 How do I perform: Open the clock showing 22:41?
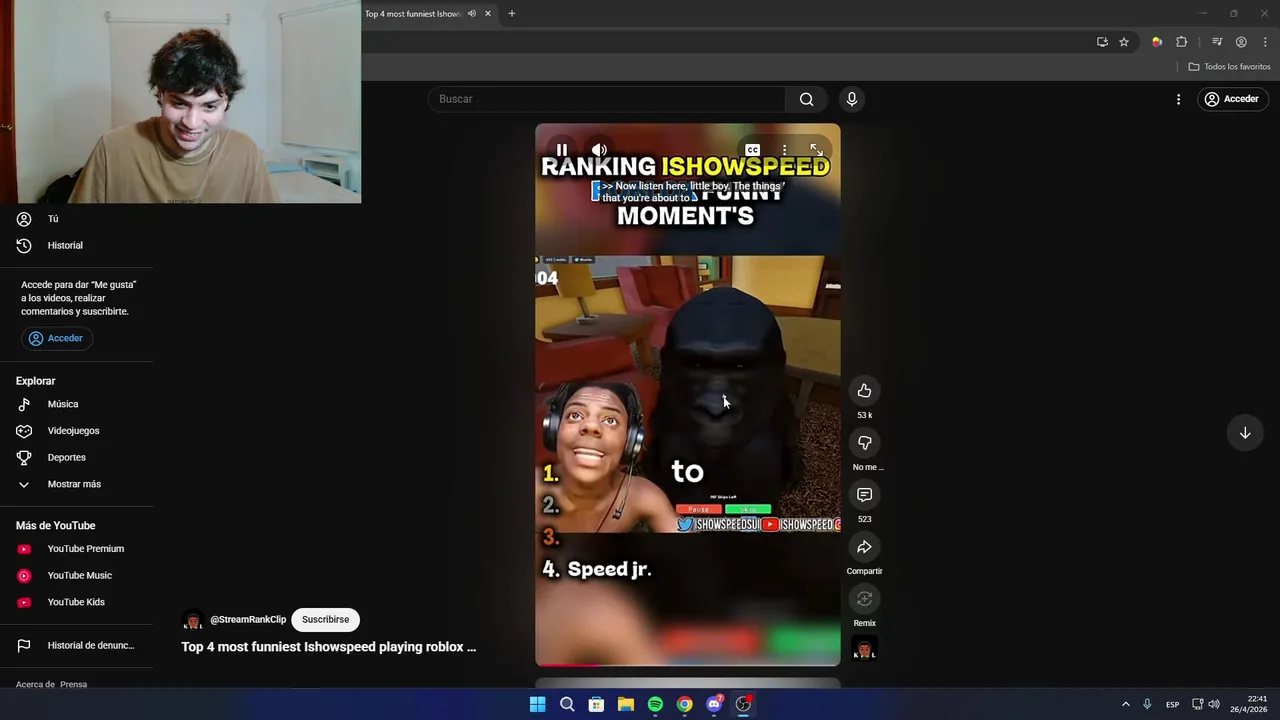click(x=1249, y=704)
